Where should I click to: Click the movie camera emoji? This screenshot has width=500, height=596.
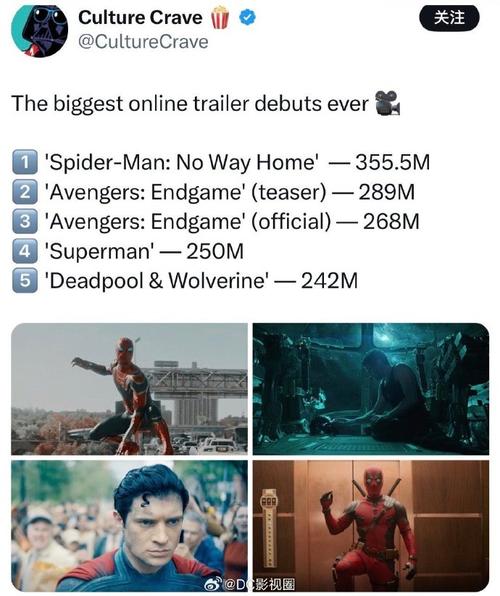tap(387, 103)
